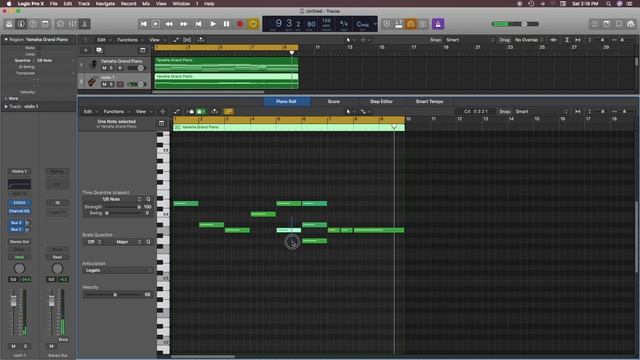
Task: Open piano roll Edit dropdown menu
Action: [x=90, y=111]
